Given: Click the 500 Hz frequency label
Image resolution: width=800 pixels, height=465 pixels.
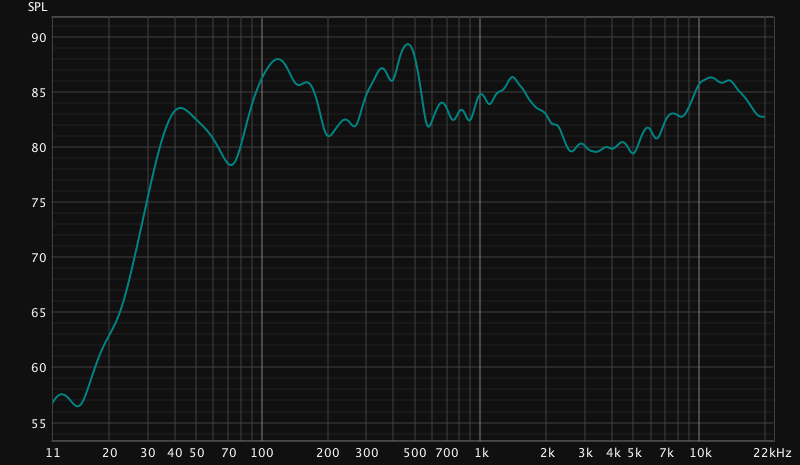Looking at the screenshot, I should point(415,453).
